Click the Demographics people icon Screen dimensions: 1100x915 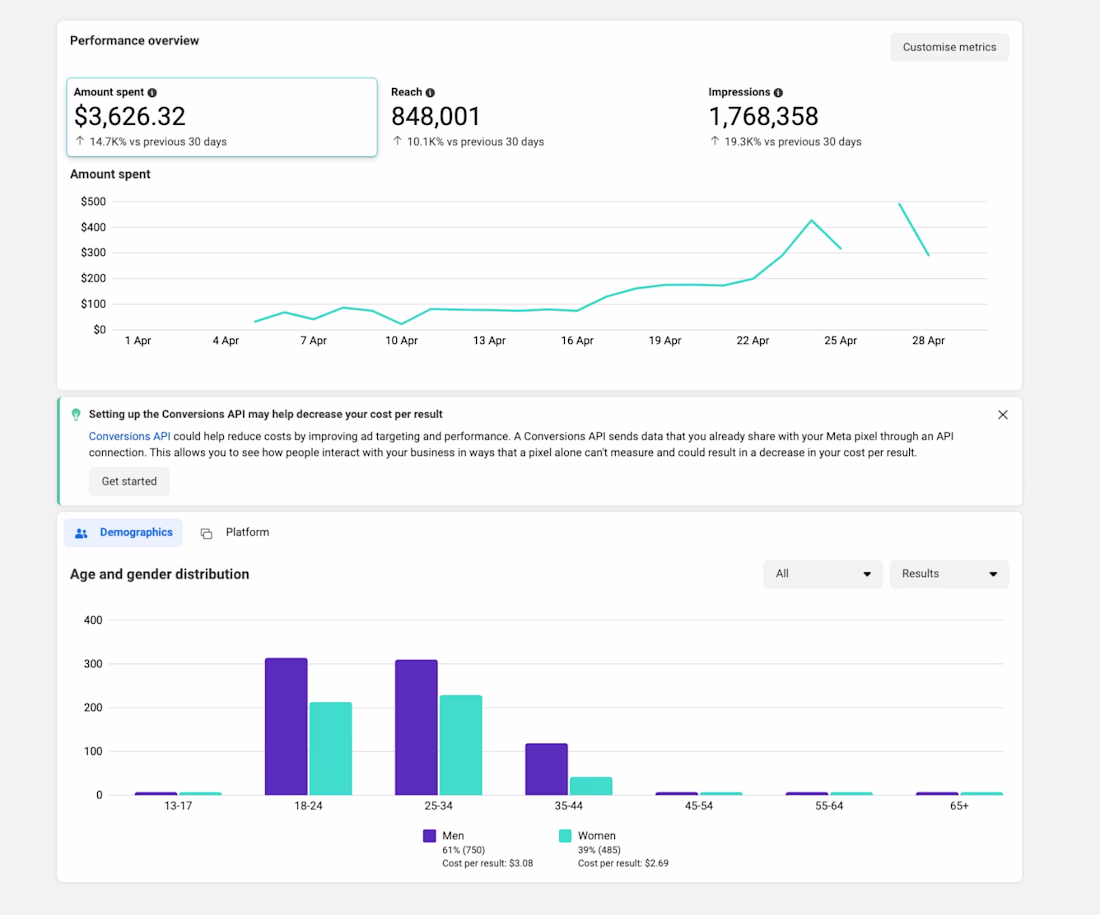(x=81, y=533)
